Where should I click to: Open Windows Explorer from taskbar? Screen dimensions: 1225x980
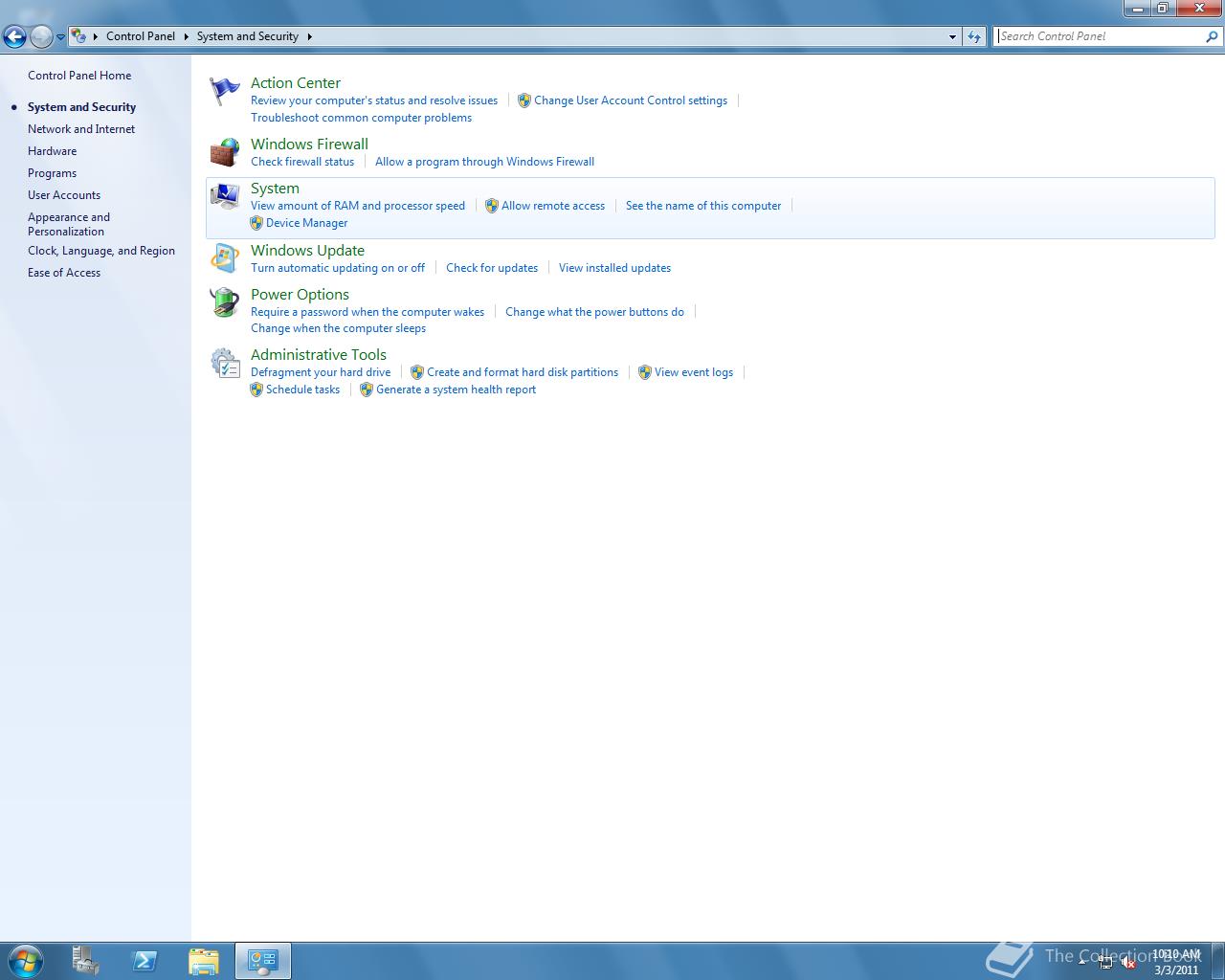click(204, 961)
